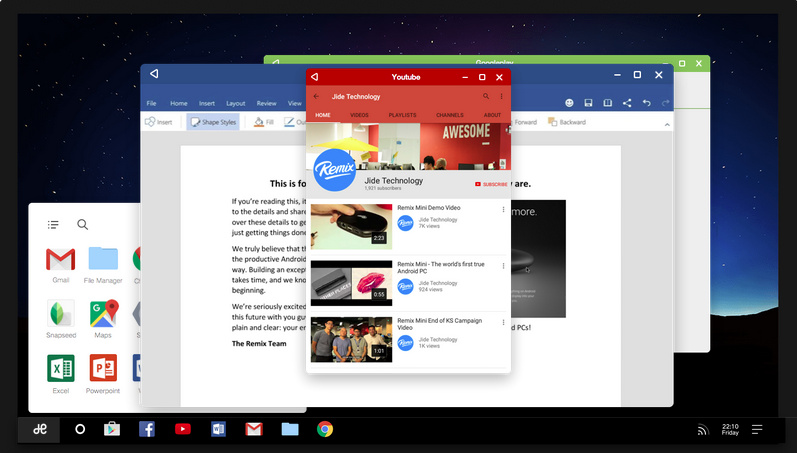Click the home circle icon in taskbar
This screenshot has width=797, height=453.
[x=80, y=430]
